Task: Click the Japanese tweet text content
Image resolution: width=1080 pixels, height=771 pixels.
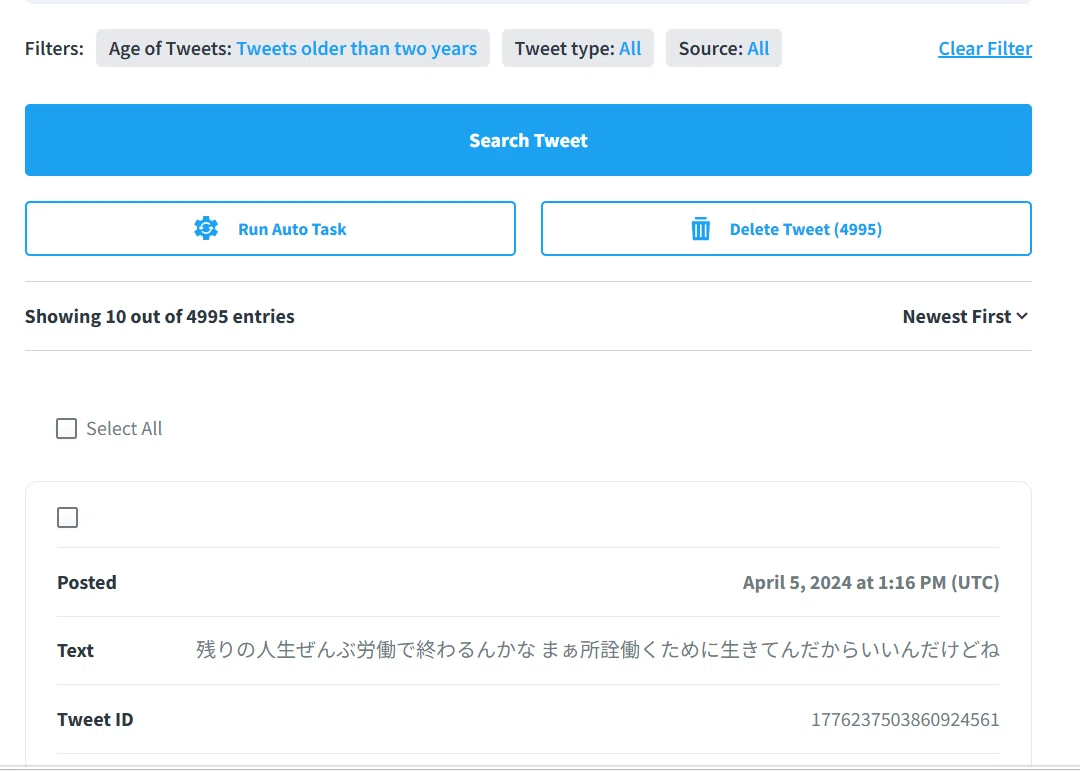Action: 597,650
